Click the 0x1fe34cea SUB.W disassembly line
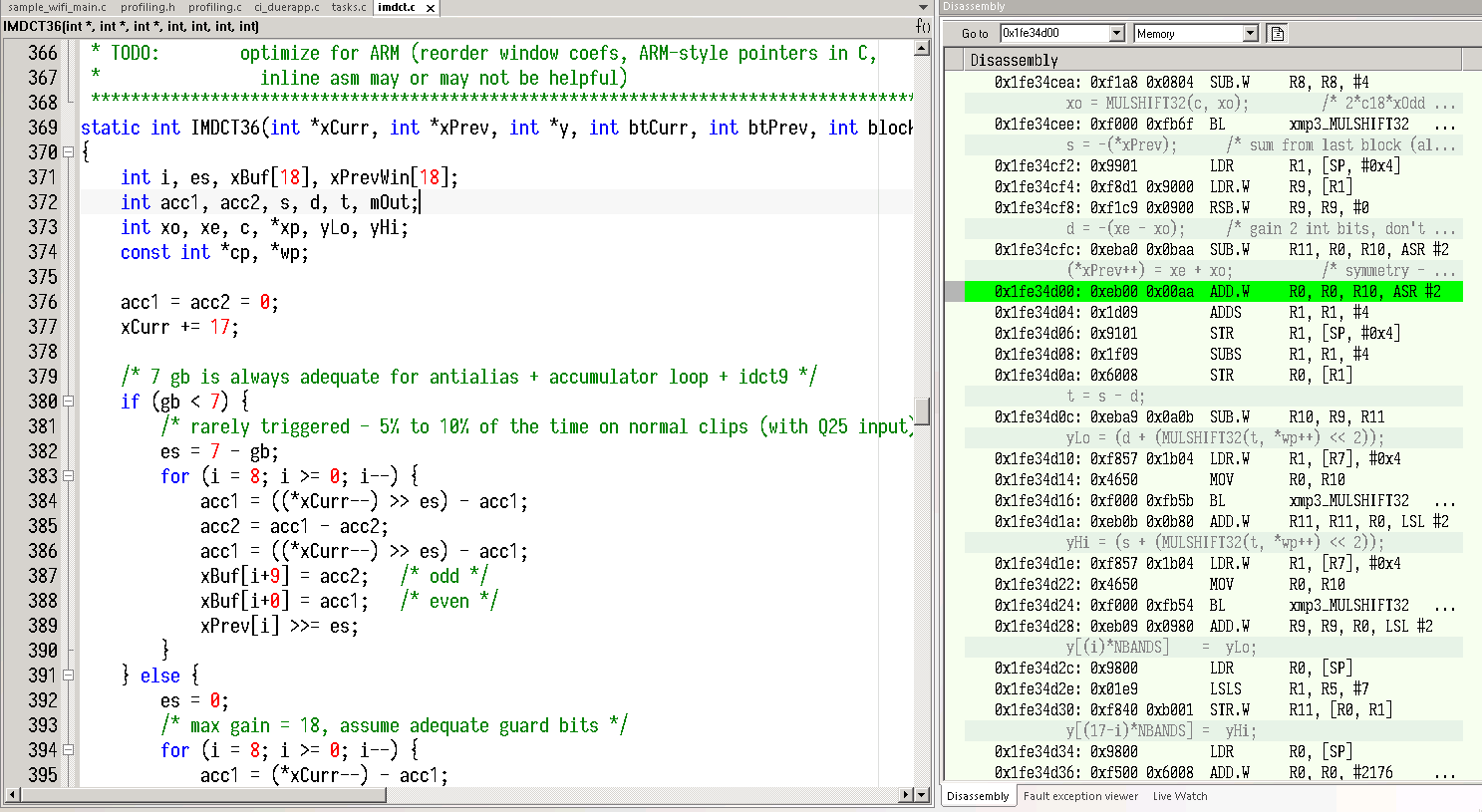 click(1213, 82)
